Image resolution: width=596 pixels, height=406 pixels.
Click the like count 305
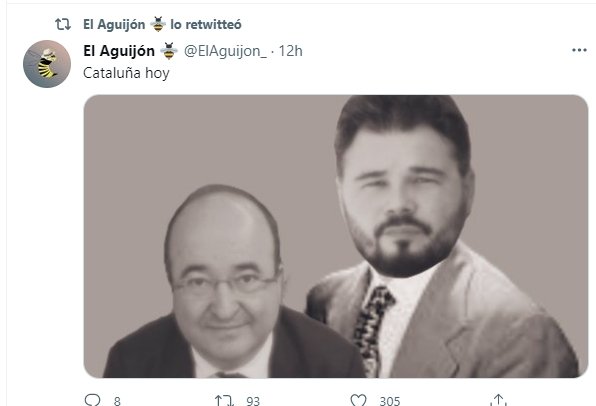click(390, 401)
